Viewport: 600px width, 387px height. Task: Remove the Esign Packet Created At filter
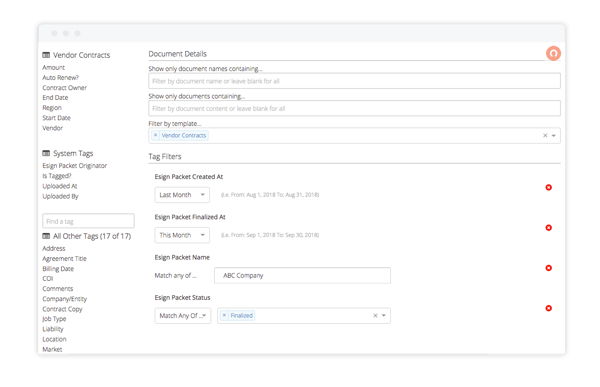pos(548,187)
